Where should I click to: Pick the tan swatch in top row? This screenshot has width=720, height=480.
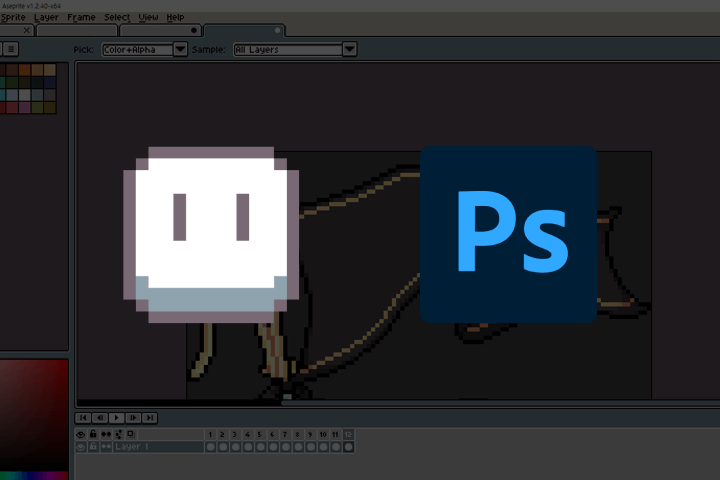coord(50,70)
